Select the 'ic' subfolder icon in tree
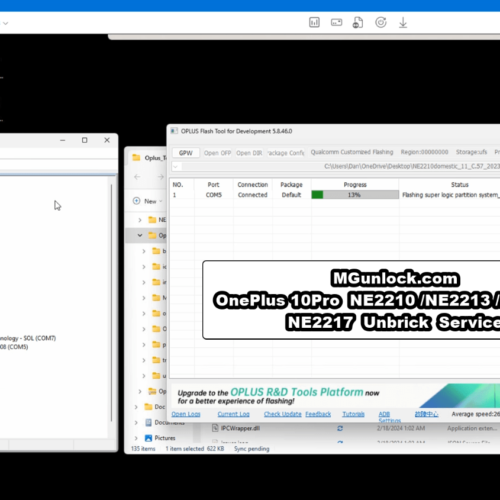500x500 pixels. click(156, 266)
